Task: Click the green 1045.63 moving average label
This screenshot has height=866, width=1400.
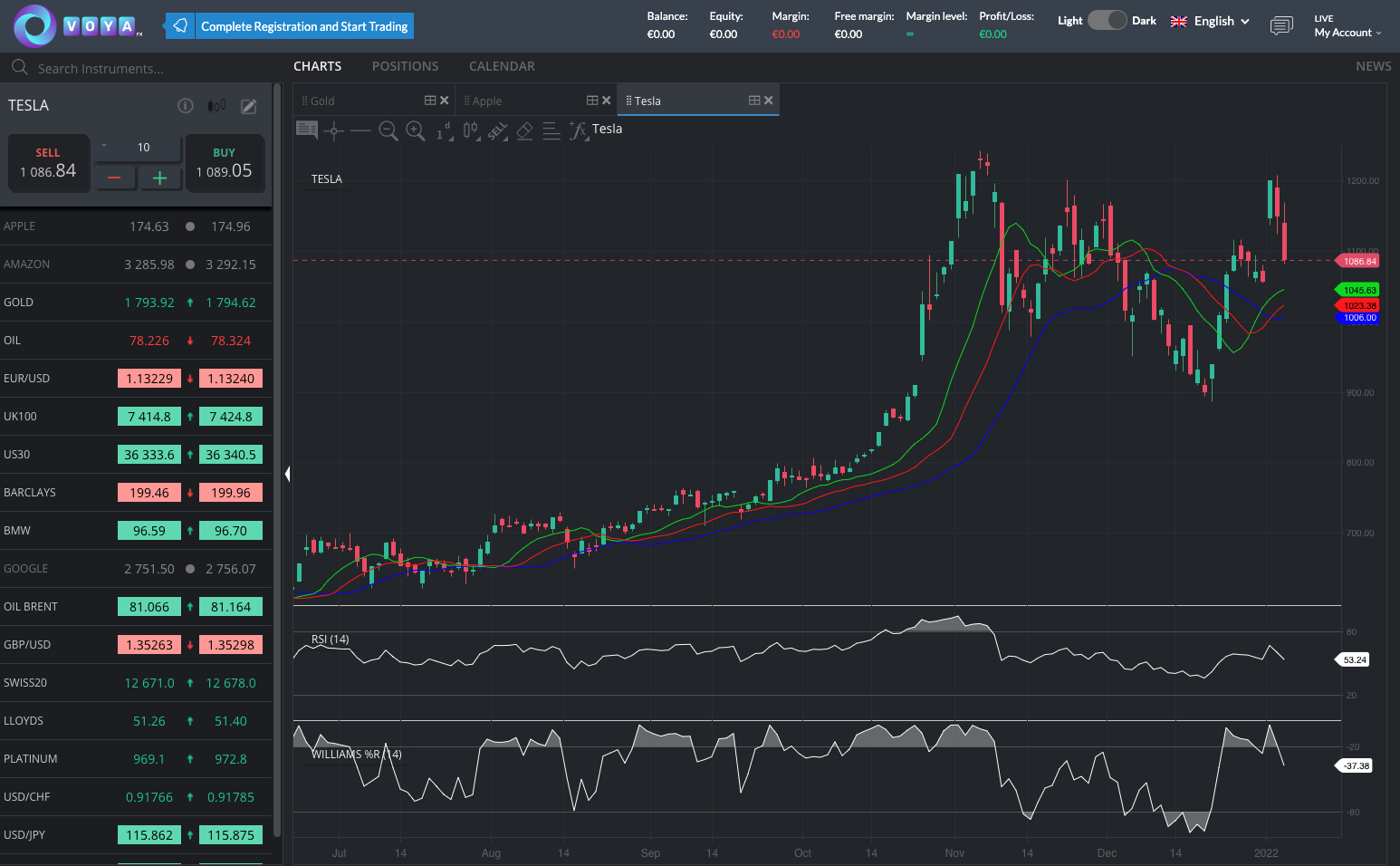Action: pos(1358,290)
